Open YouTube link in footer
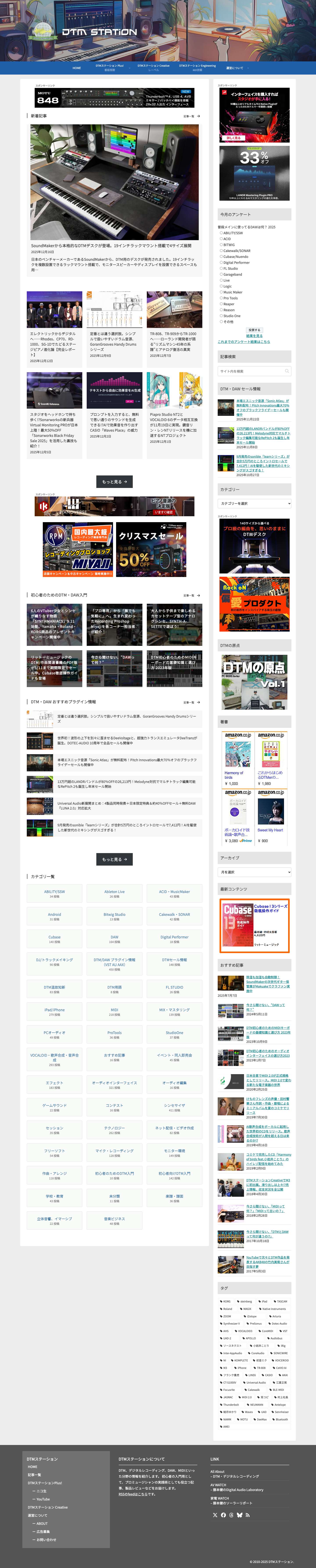The image size is (316, 1568). click(43, 1499)
